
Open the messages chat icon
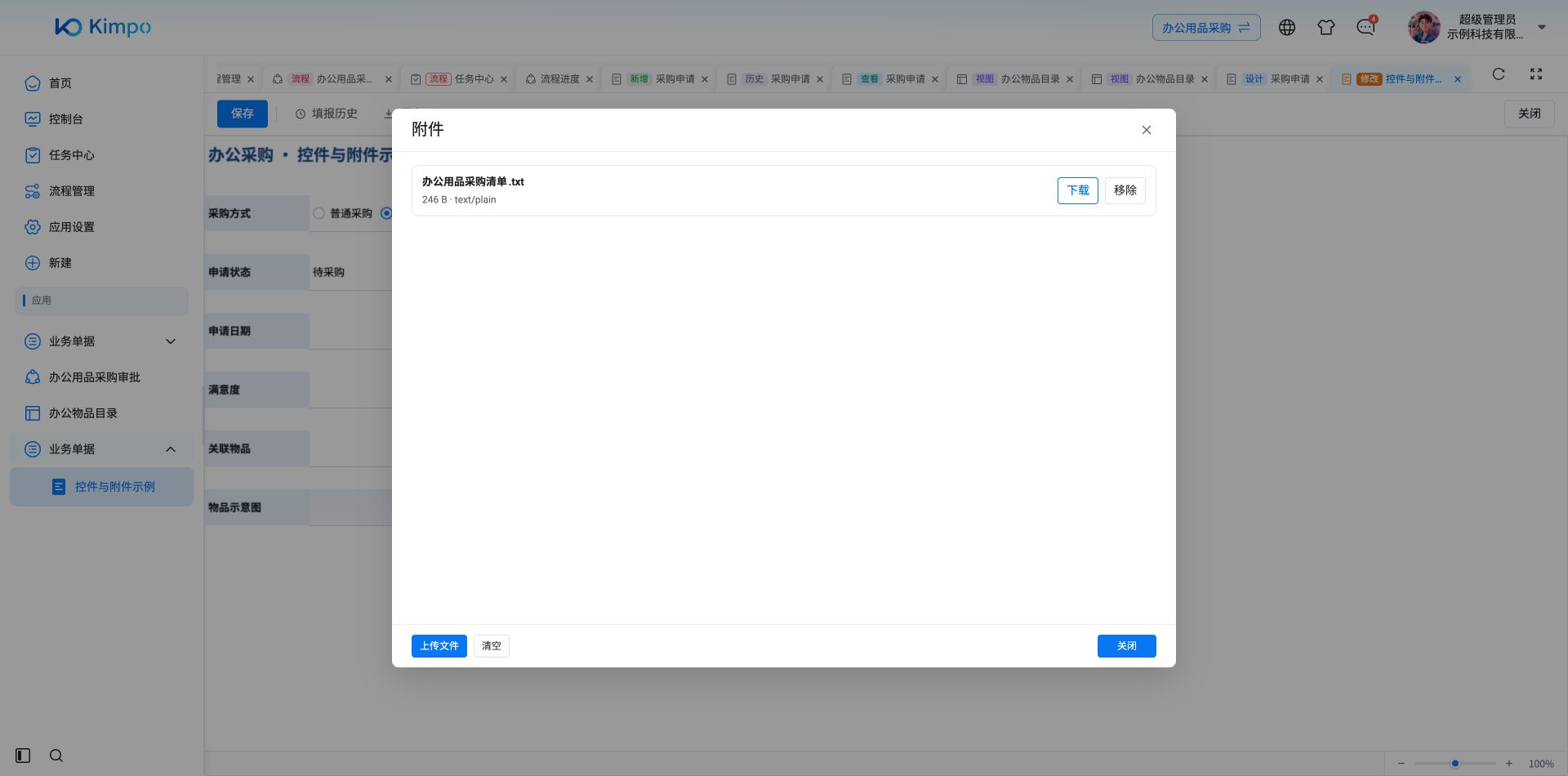[x=1365, y=28]
